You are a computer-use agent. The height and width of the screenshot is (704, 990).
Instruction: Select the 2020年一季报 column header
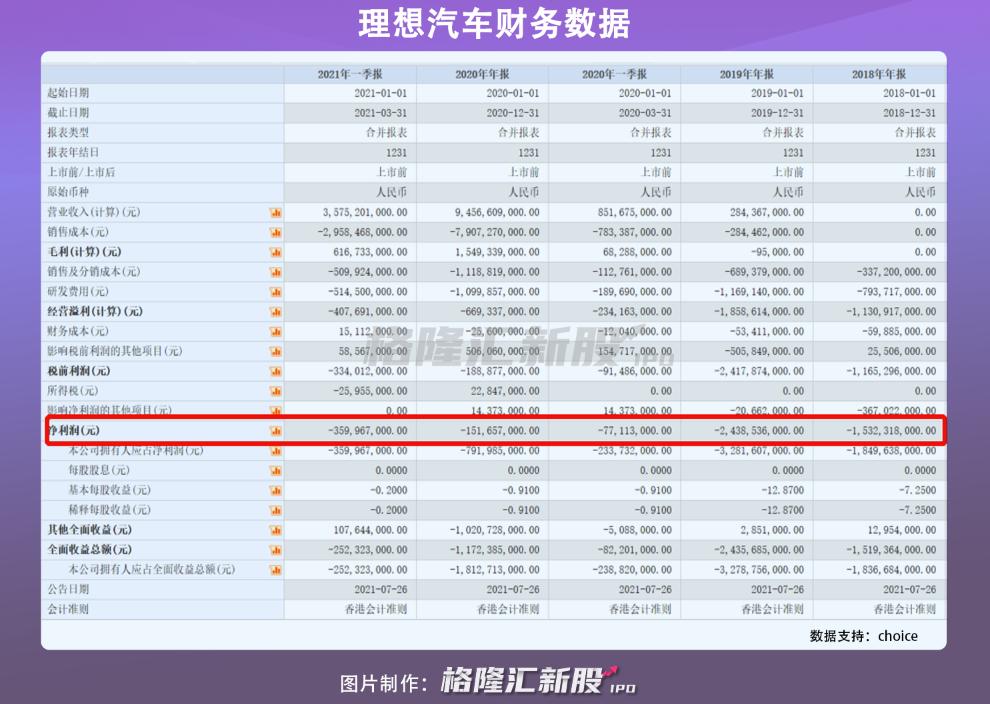[614, 74]
